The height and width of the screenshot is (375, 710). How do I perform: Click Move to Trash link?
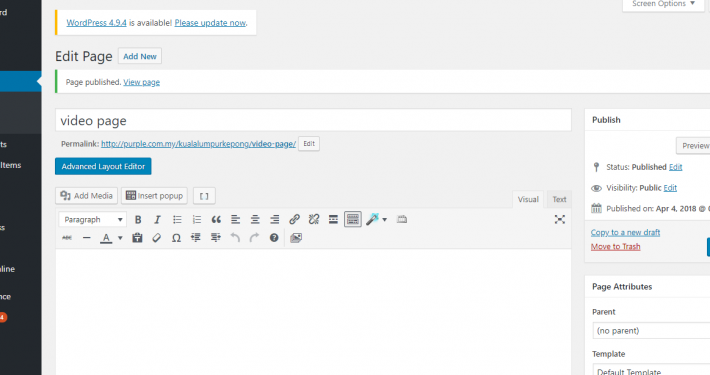click(615, 246)
